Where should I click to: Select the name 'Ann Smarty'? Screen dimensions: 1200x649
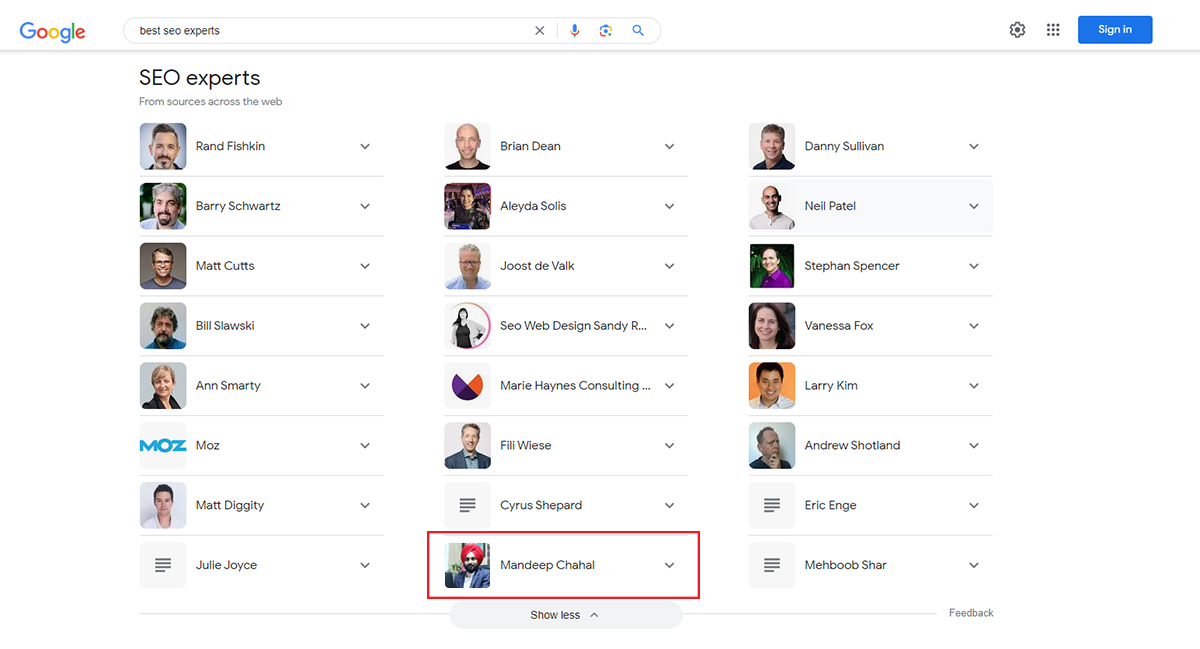pos(228,386)
